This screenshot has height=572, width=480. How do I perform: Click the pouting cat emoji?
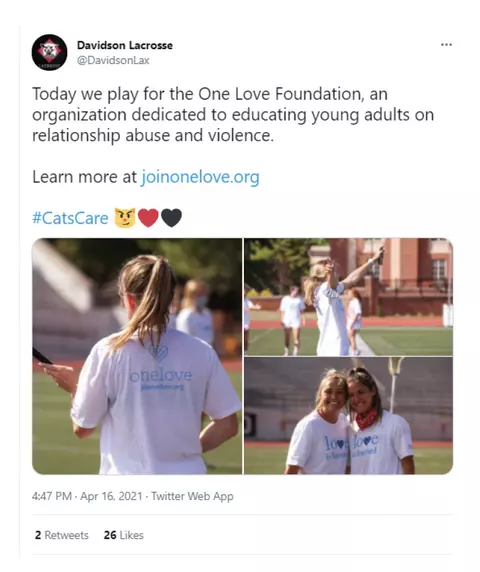[125, 218]
